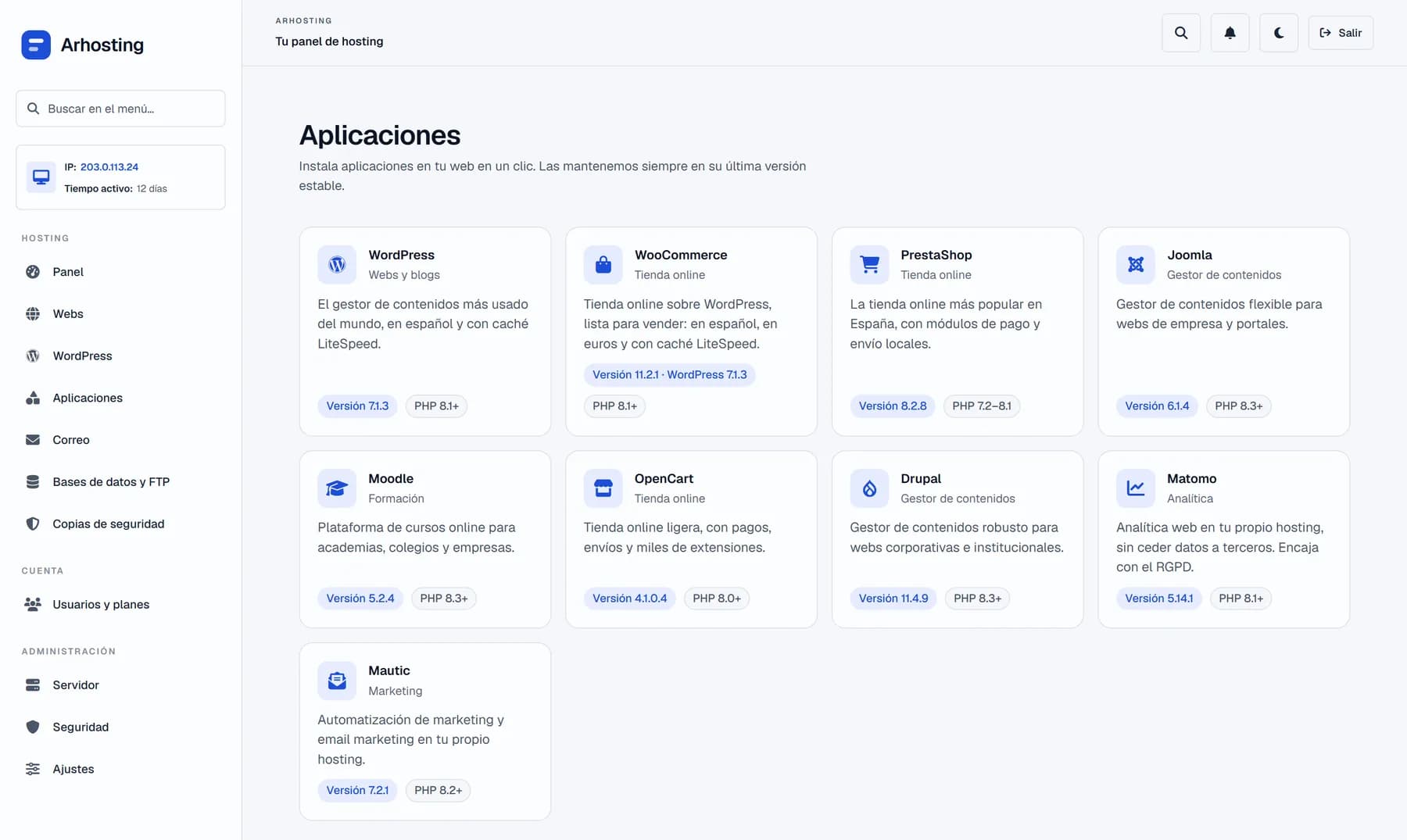Click the Moodle graduation cap icon
1407x840 pixels.
(x=337, y=488)
